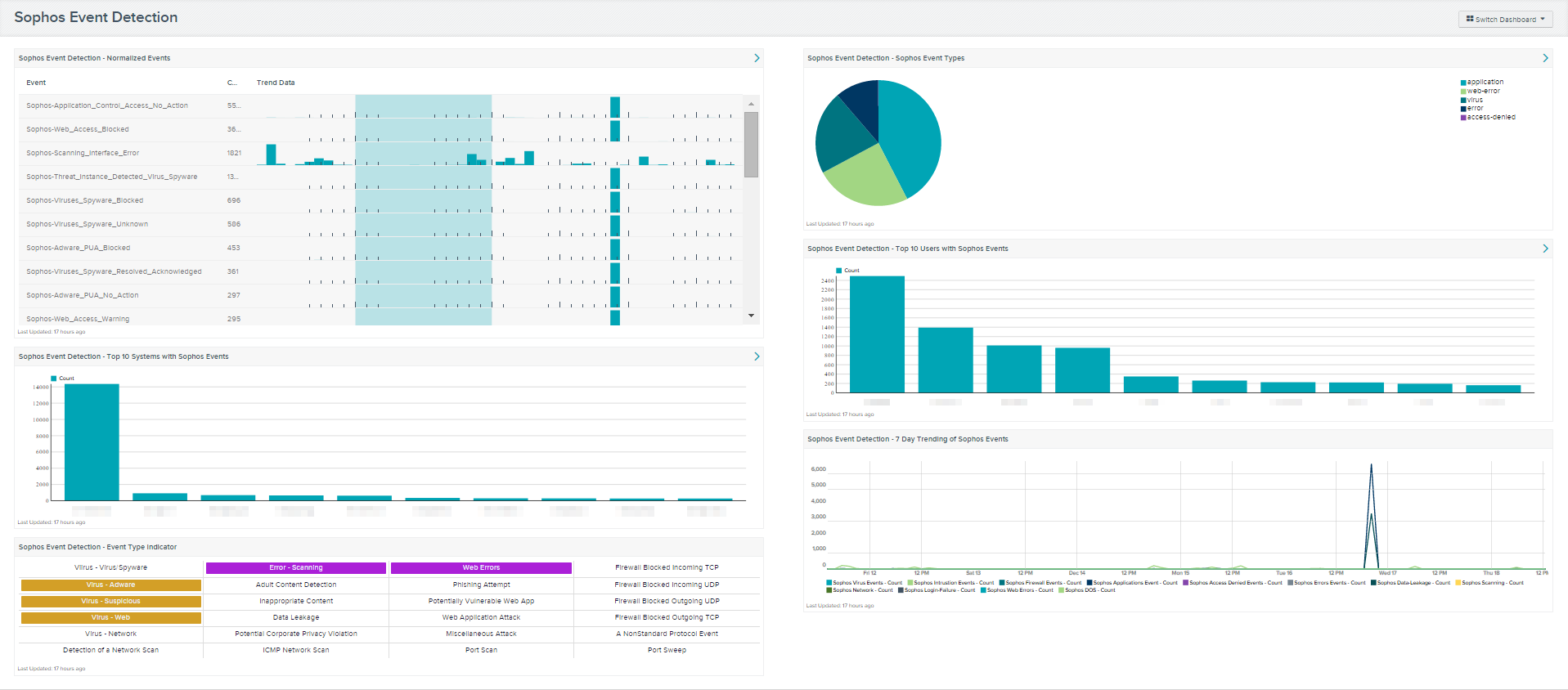Click A NonStandard Protocol Event indicator

667,634
